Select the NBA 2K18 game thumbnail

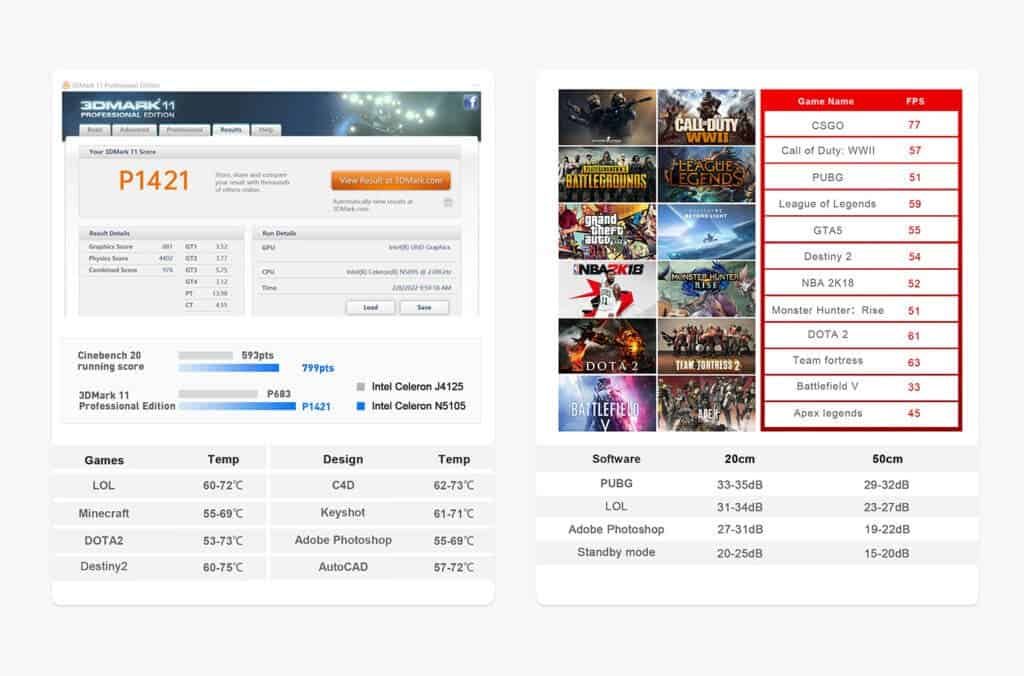(607, 289)
